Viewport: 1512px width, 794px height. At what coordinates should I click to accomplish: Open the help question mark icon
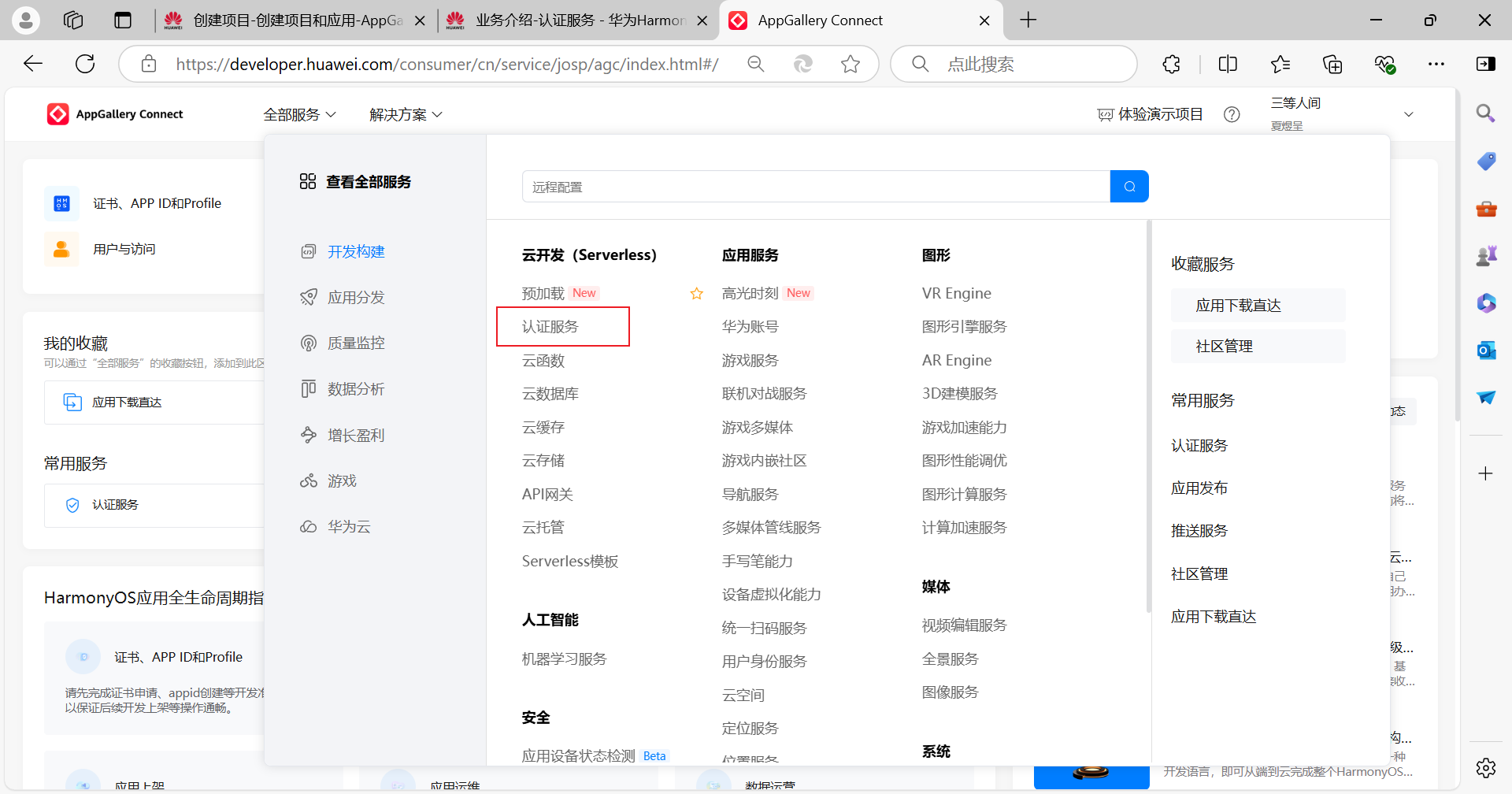[1232, 115]
